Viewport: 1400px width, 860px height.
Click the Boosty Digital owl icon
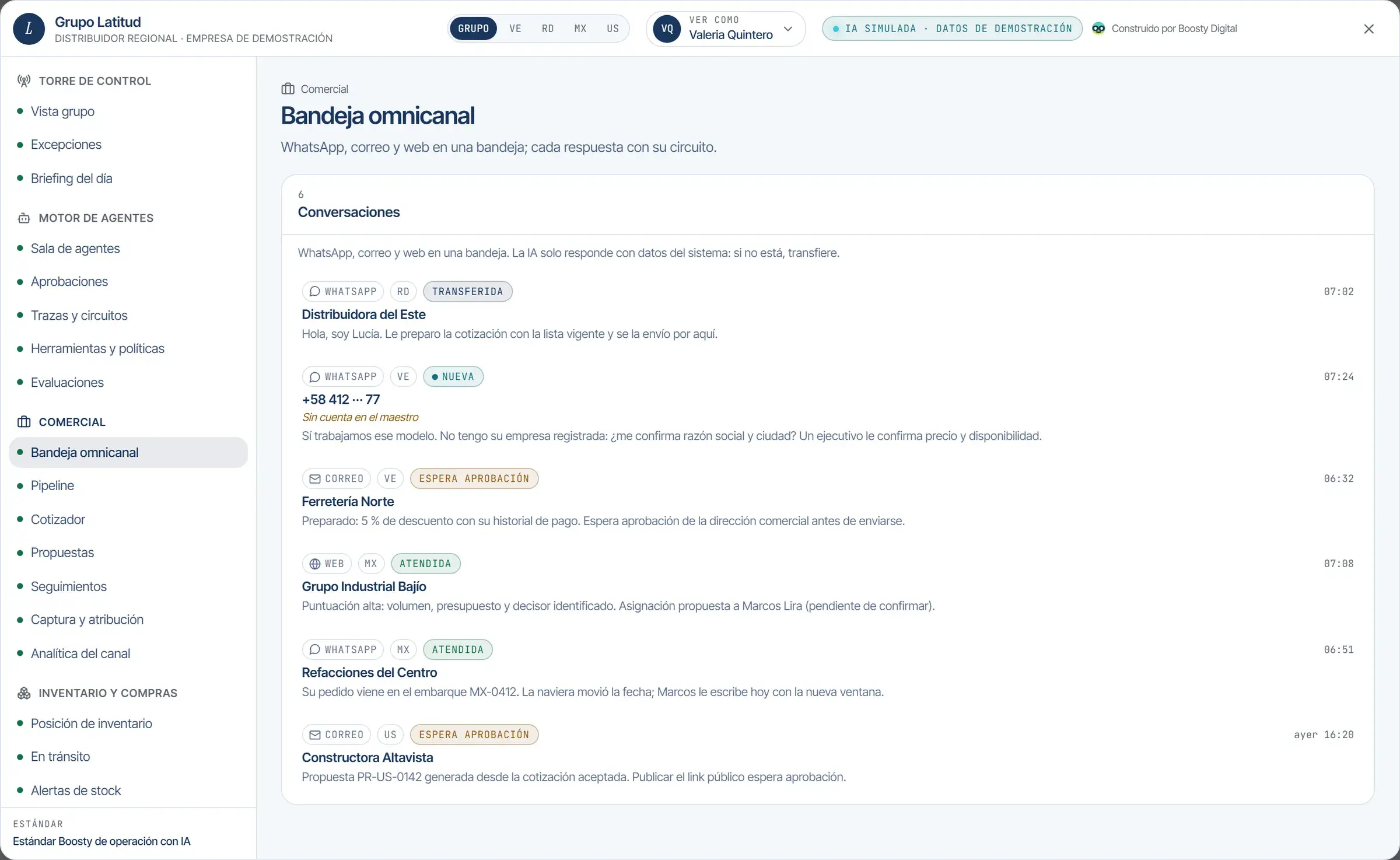coord(1098,29)
